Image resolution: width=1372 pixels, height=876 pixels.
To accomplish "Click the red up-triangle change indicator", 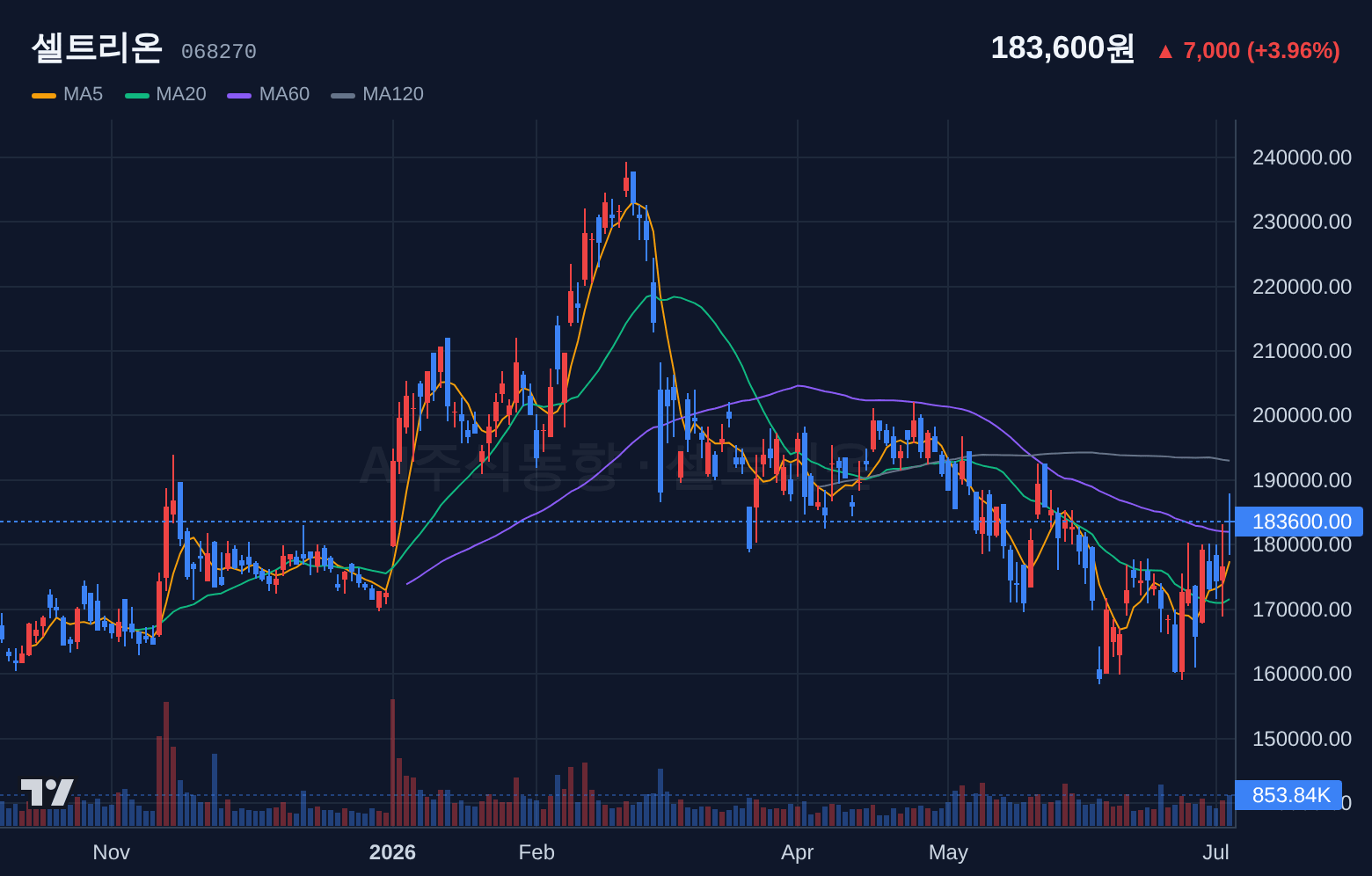I will (x=1165, y=52).
